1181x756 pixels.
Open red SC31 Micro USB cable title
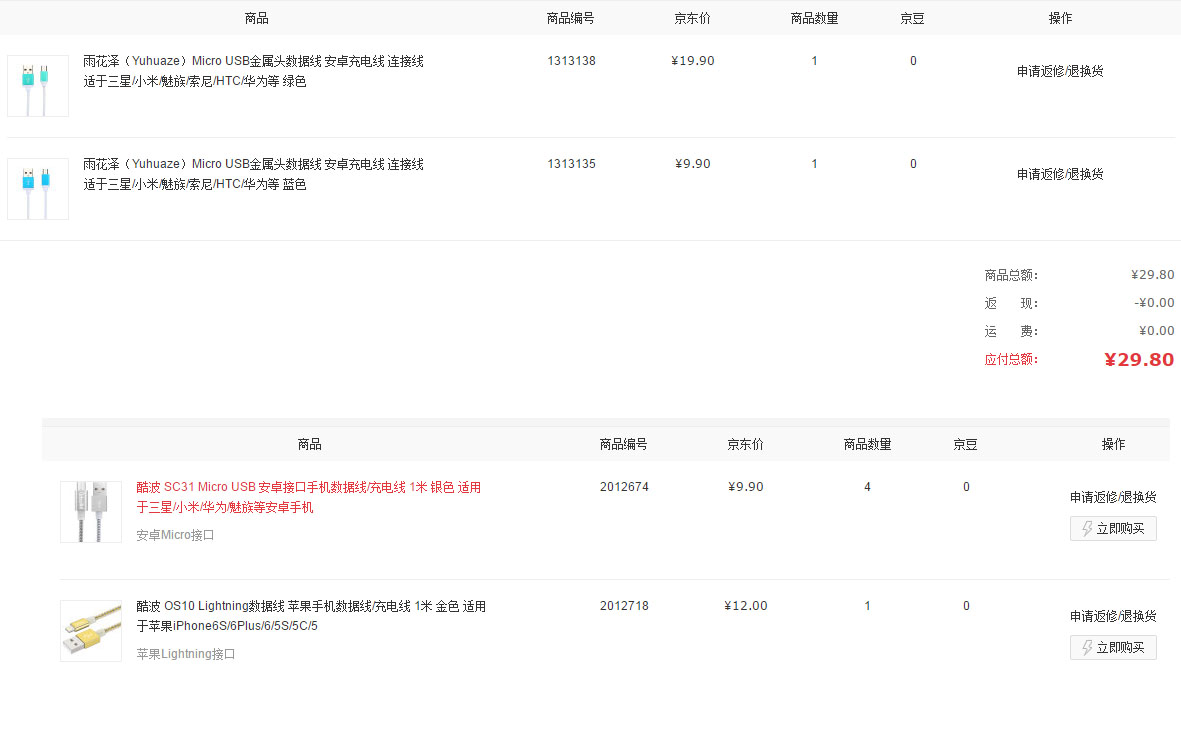point(309,497)
